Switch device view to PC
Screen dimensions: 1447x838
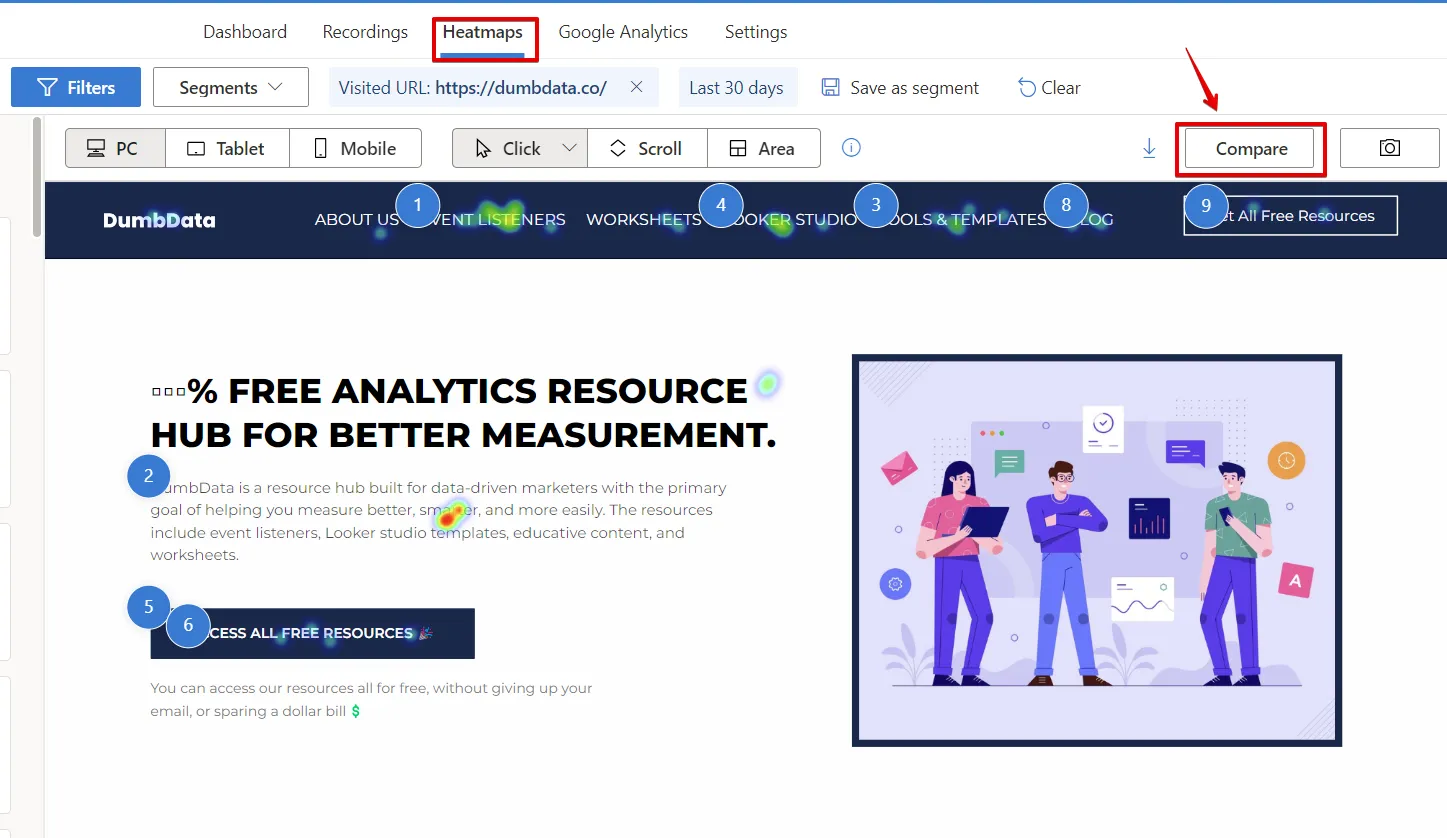115,148
